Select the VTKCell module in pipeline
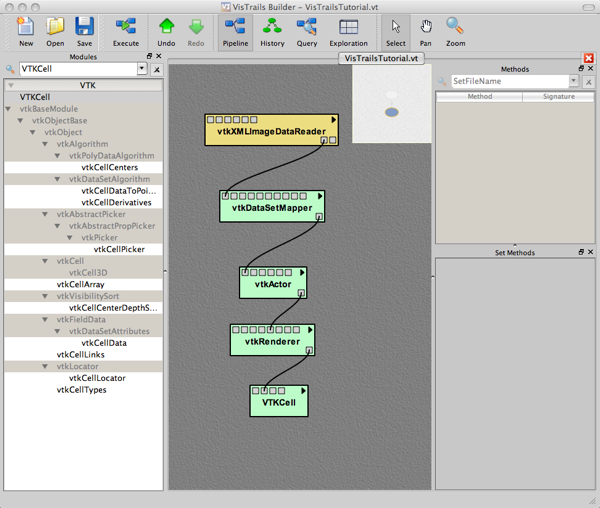This screenshot has width=600, height=508. 279,401
